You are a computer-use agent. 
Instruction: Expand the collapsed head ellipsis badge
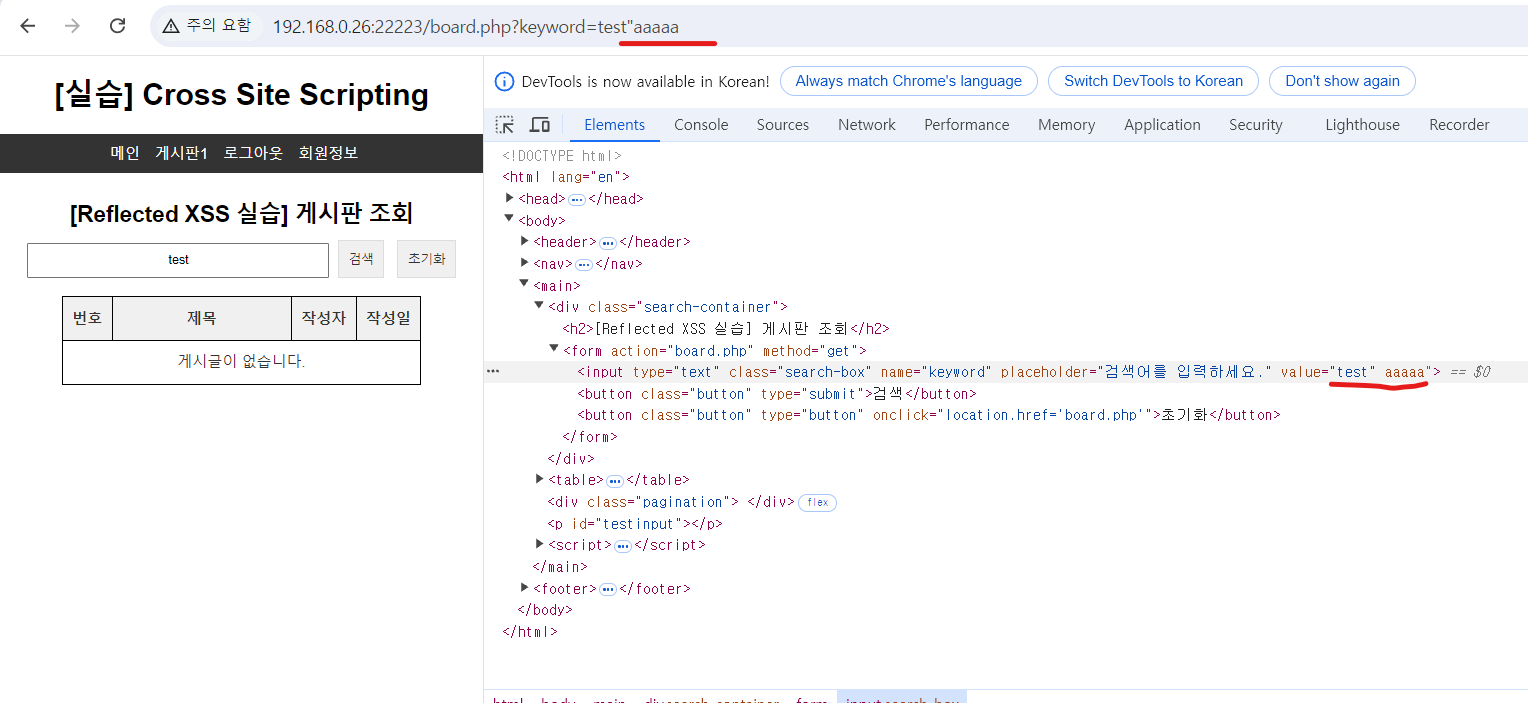tap(577, 199)
